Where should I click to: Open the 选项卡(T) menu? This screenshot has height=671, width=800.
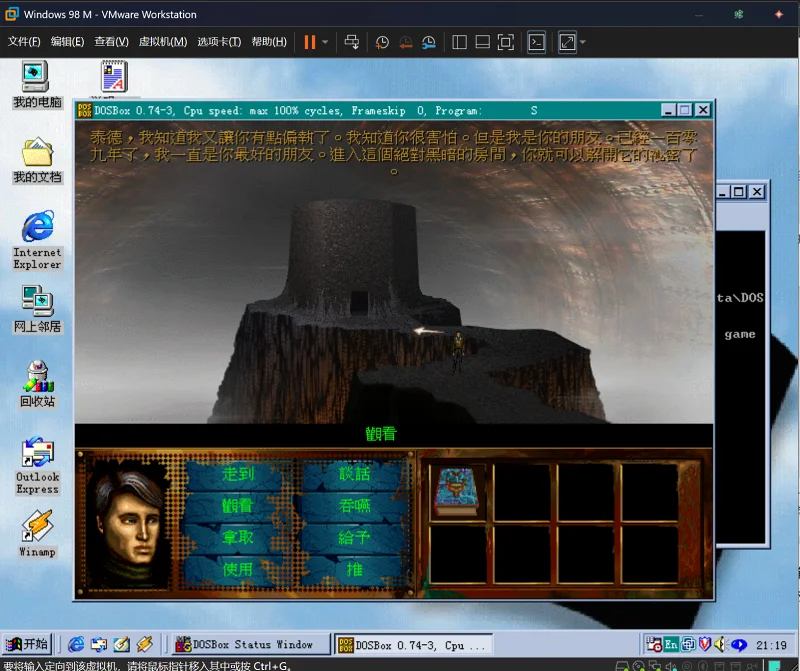tap(219, 42)
